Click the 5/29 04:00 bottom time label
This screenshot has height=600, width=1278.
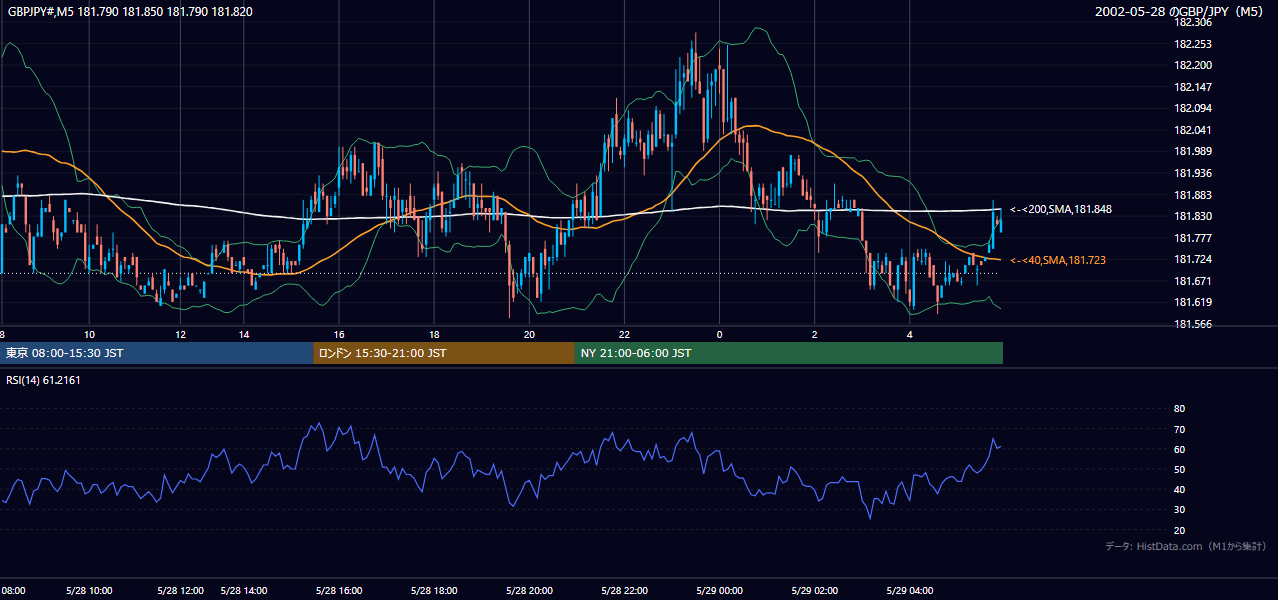(x=909, y=590)
